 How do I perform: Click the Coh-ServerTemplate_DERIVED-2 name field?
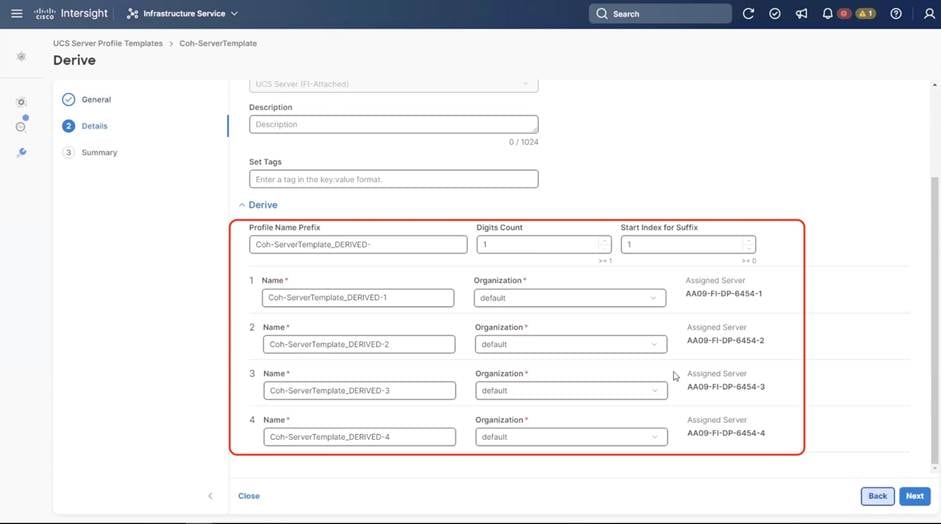tap(359, 344)
